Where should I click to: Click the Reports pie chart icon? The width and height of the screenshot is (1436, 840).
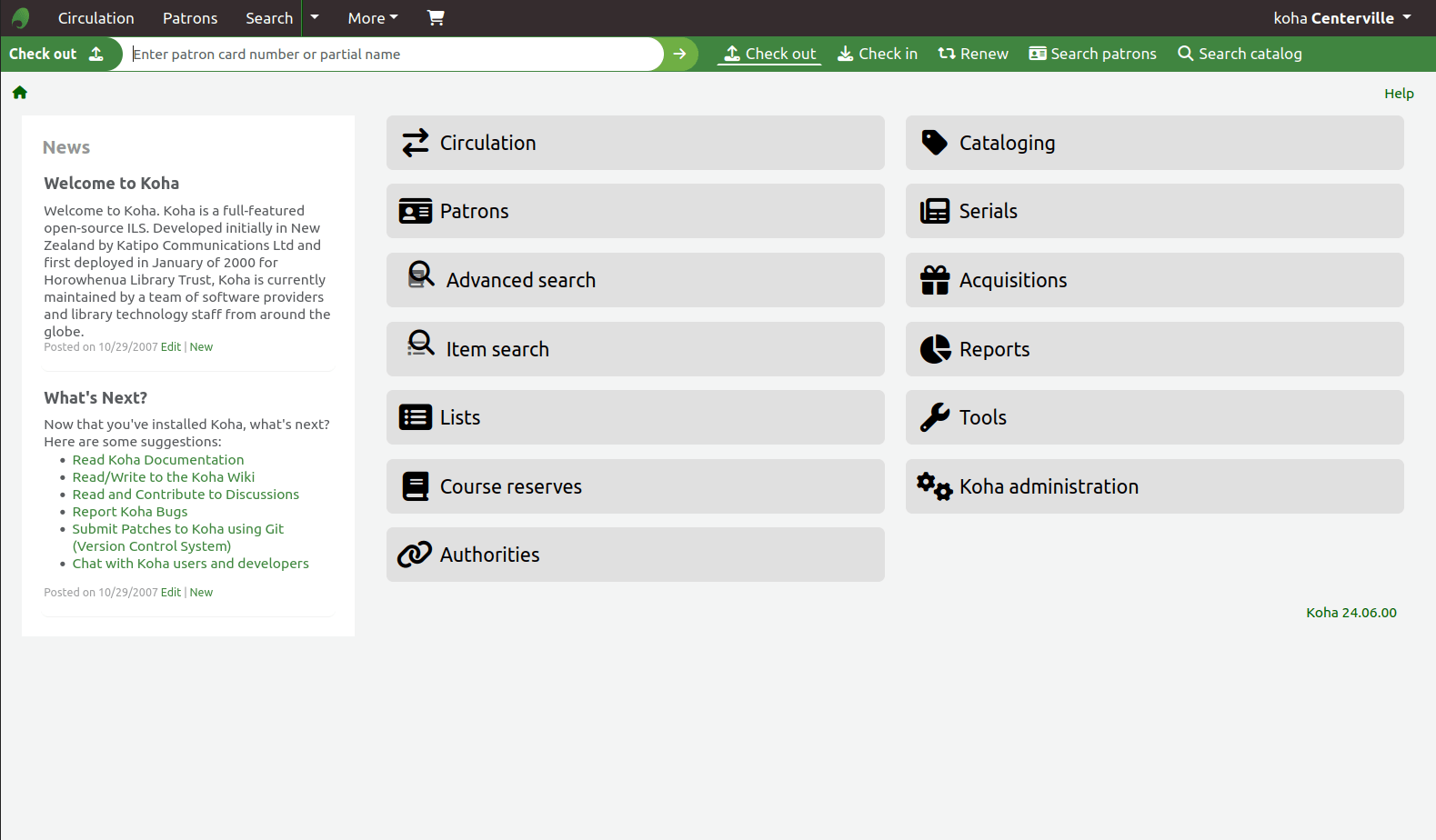click(935, 349)
